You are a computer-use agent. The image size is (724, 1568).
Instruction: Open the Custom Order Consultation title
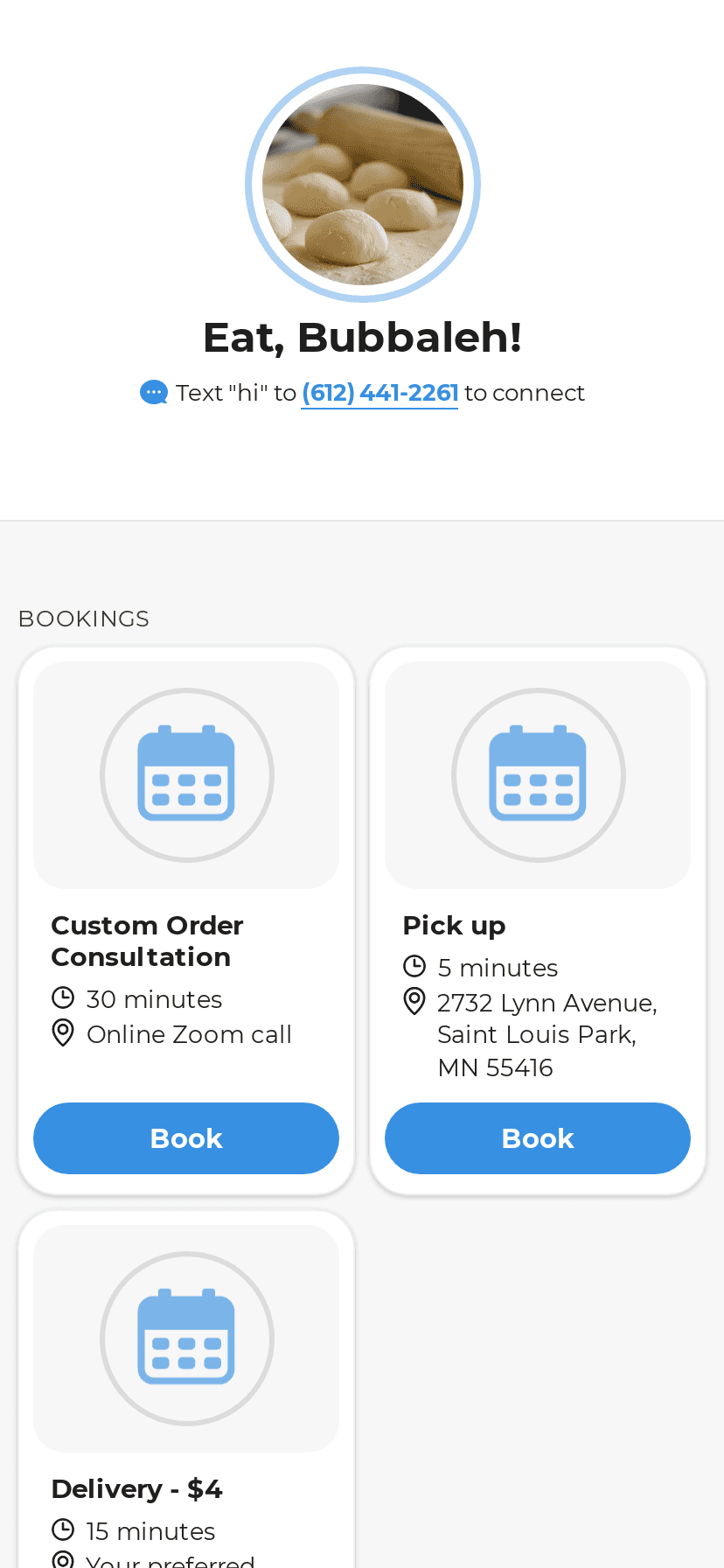[147, 941]
